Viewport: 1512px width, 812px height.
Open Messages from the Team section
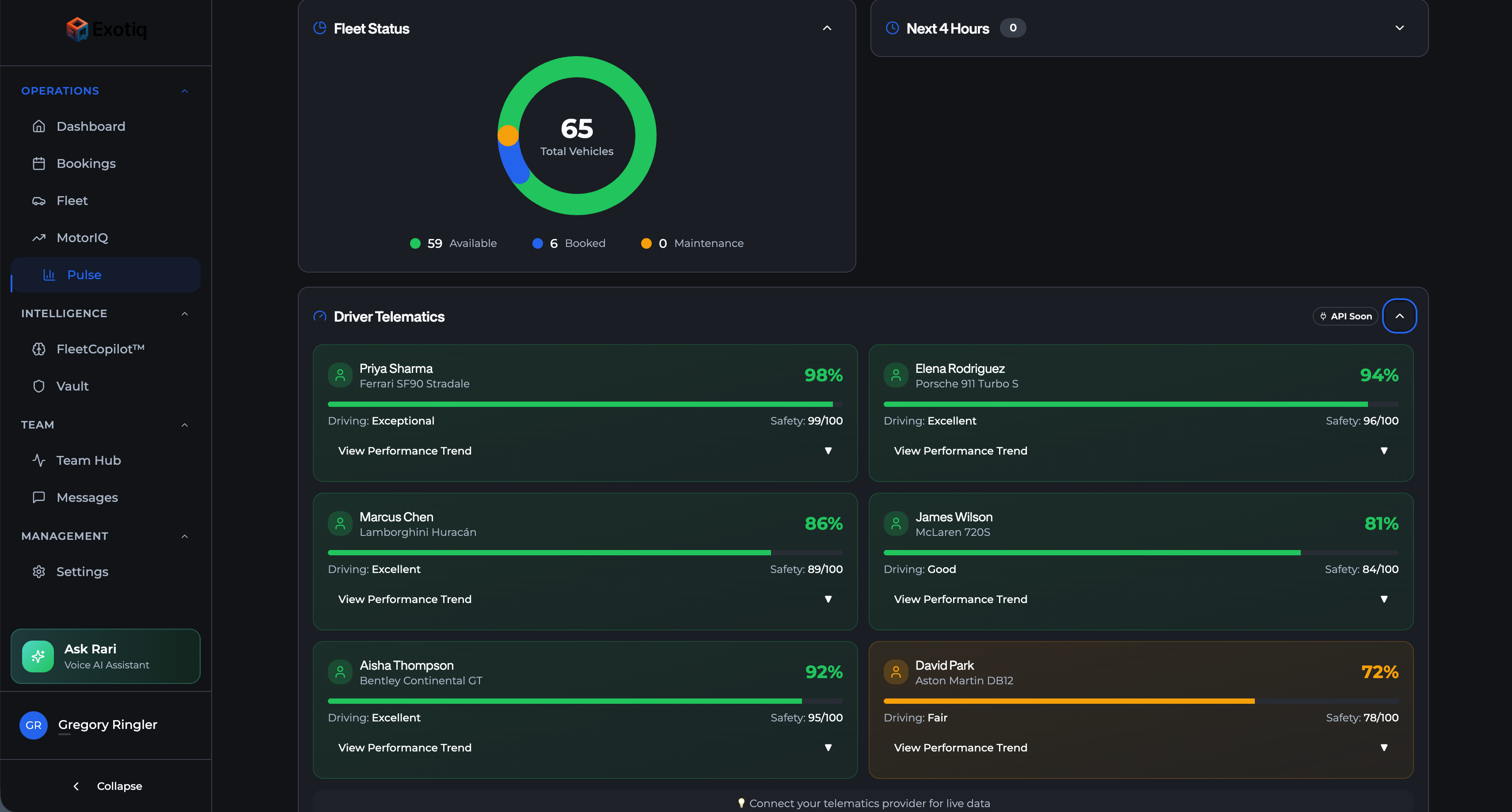87,497
